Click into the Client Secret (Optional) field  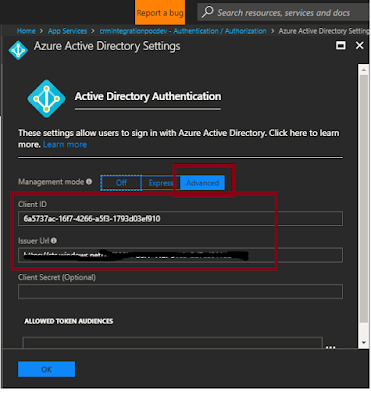tap(180, 292)
